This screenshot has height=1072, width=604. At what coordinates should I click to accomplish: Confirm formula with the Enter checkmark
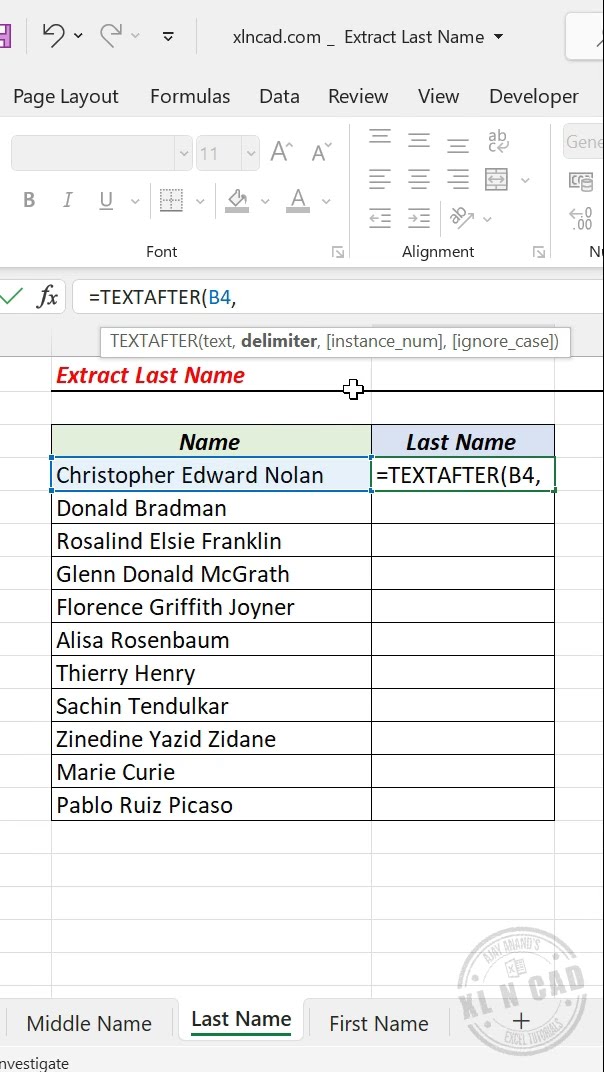(12, 296)
